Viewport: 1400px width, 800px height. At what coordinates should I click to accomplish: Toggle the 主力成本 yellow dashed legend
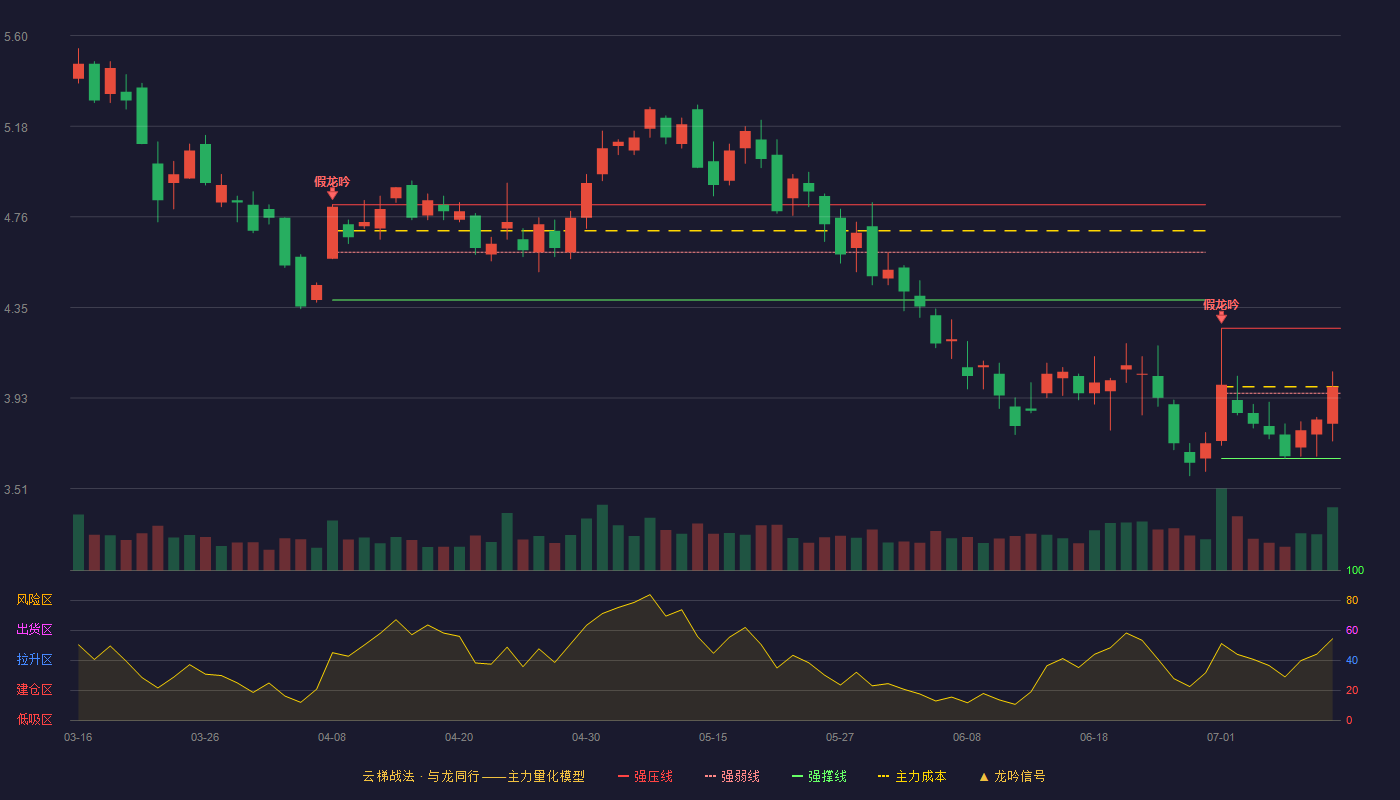pos(911,776)
